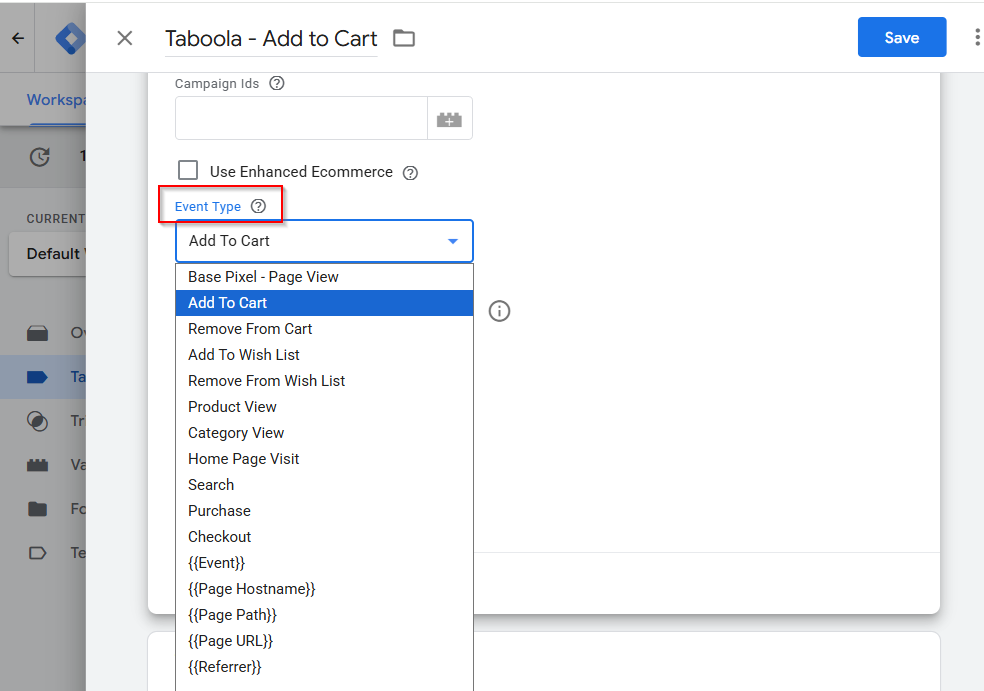Viewport: 984px width, 691px height.
Task: Click the blue Save button
Action: (902, 38)
